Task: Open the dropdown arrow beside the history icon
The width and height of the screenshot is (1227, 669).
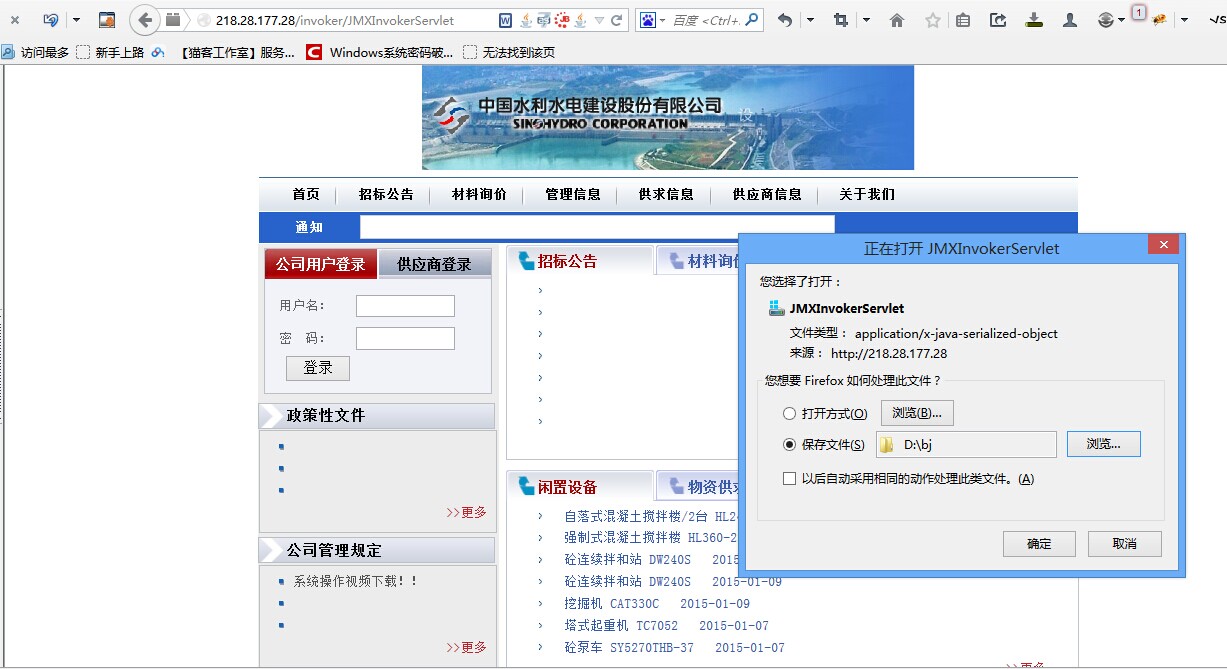Action: 76,20
